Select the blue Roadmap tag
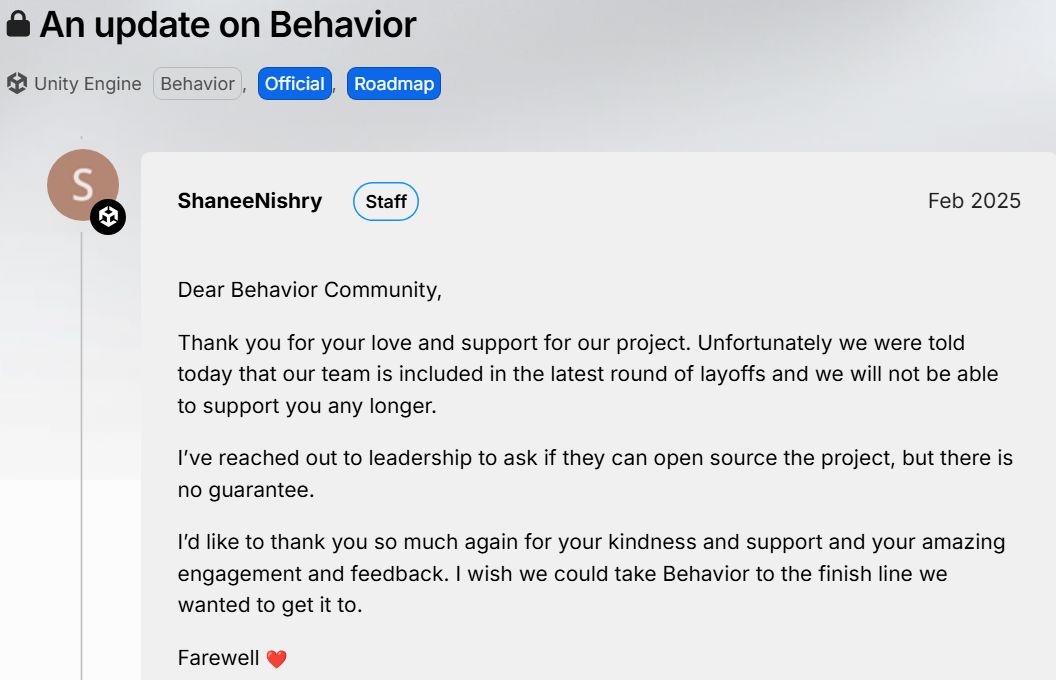The width and height of the screenshot is (1056, 680). (394, 84)
